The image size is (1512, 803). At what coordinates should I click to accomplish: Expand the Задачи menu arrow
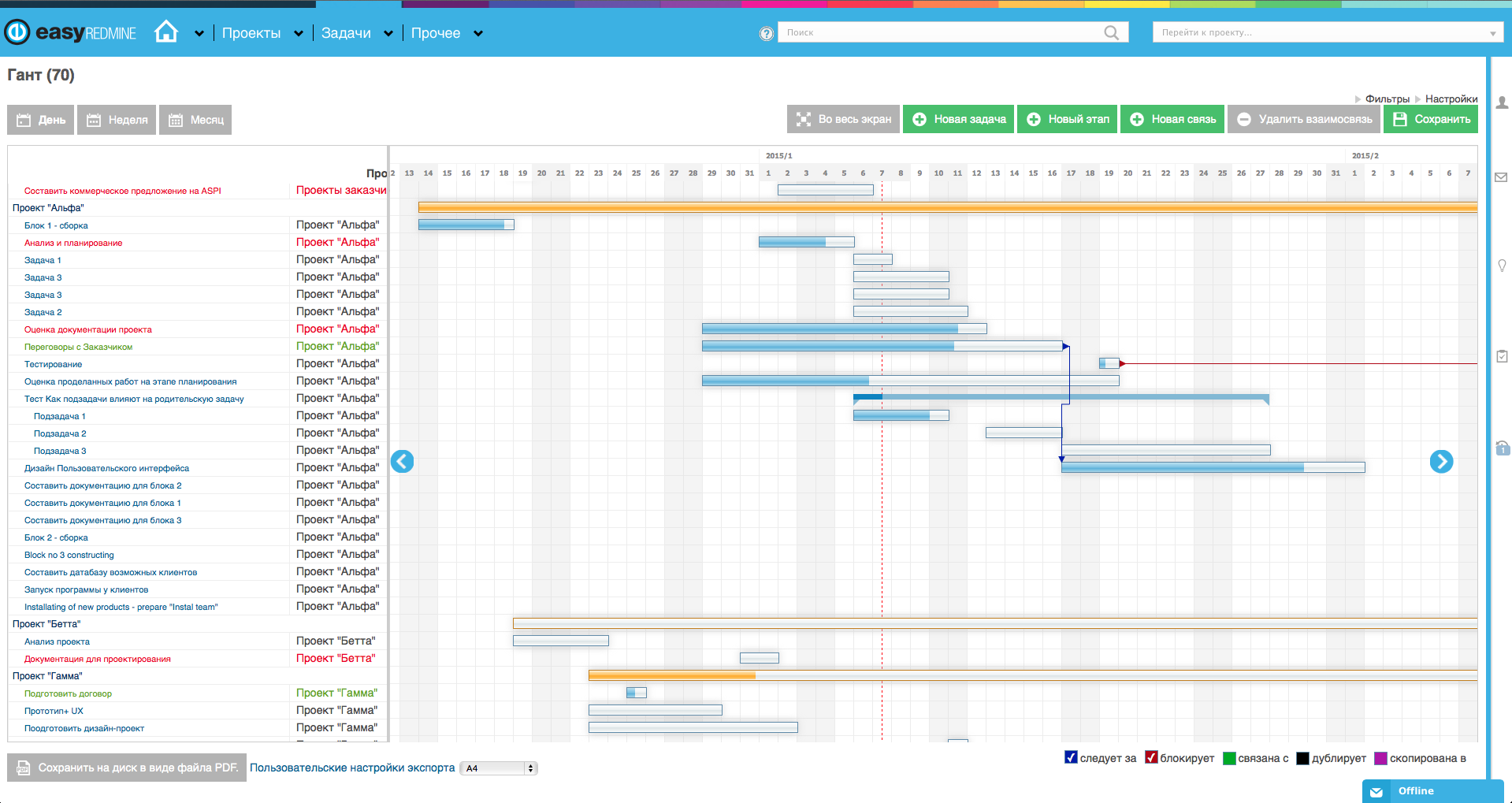click(x=388, y=34)
